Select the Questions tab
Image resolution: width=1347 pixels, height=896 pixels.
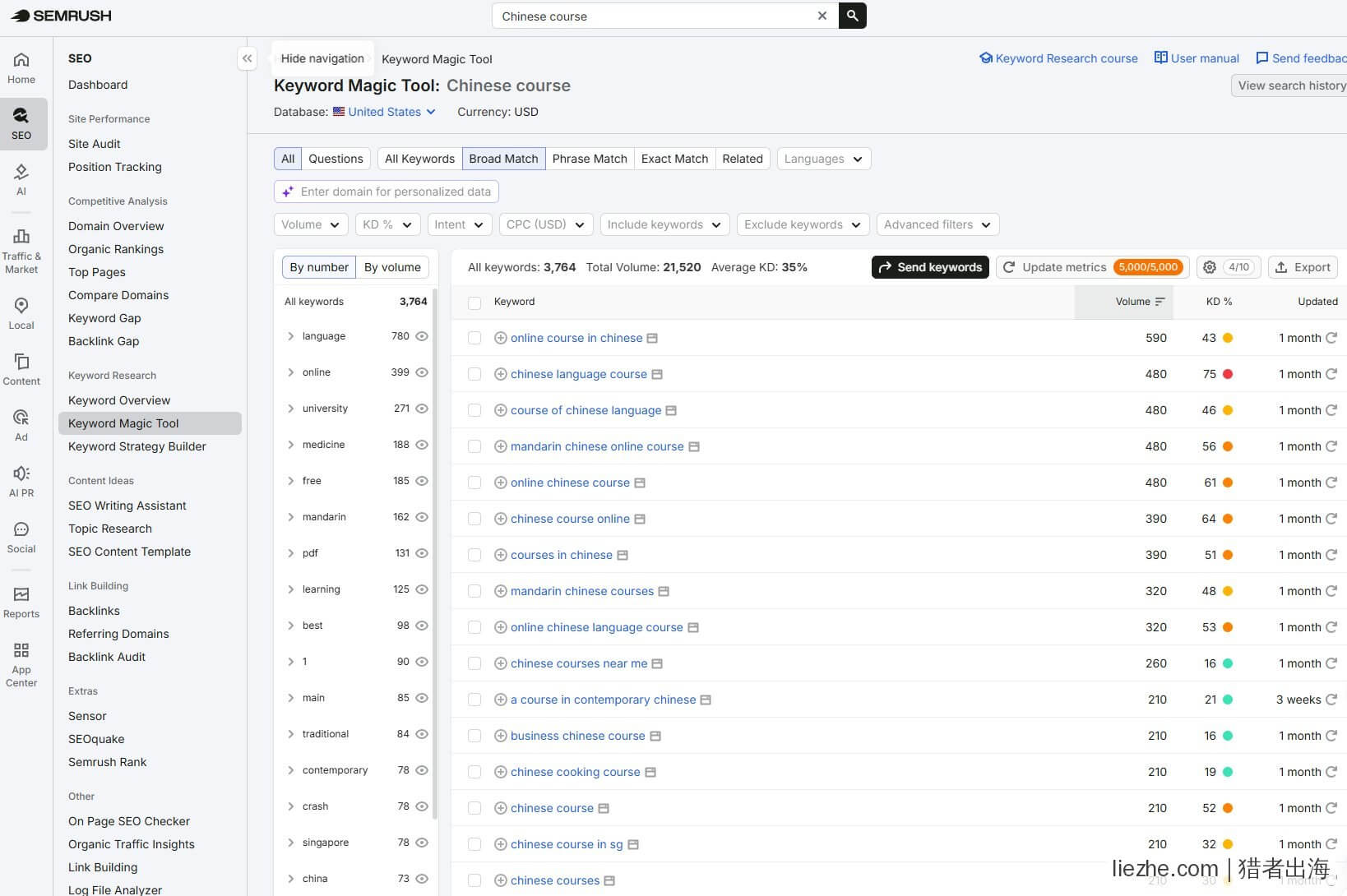click(x=336, y=159)
